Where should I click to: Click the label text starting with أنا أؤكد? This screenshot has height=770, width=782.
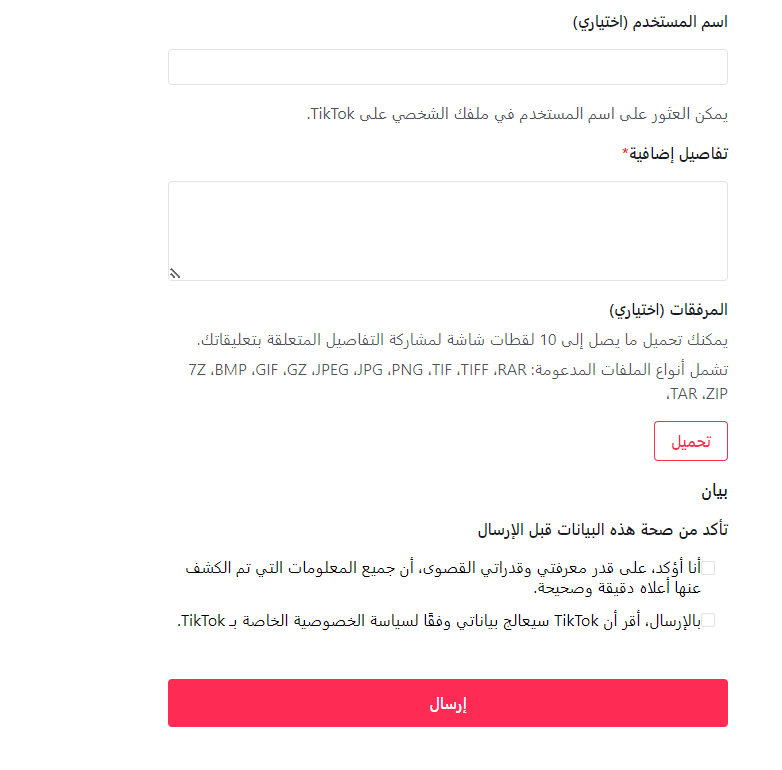tap(444, 568)
